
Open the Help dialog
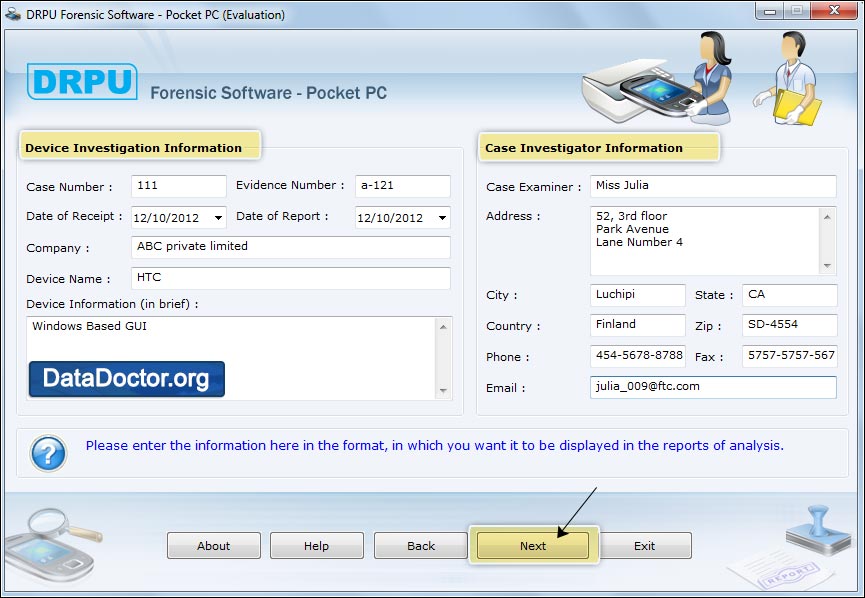[x=316, y=546]
